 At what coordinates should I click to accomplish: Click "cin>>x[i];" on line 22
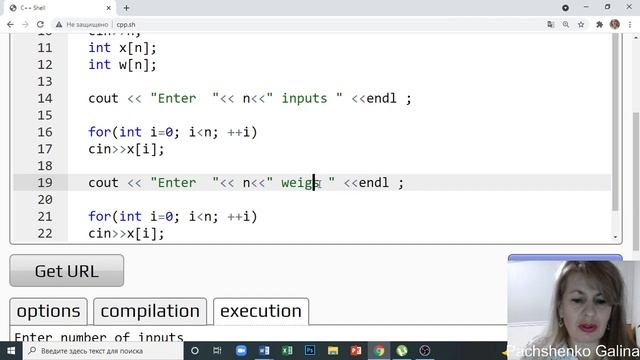(126, 233)
